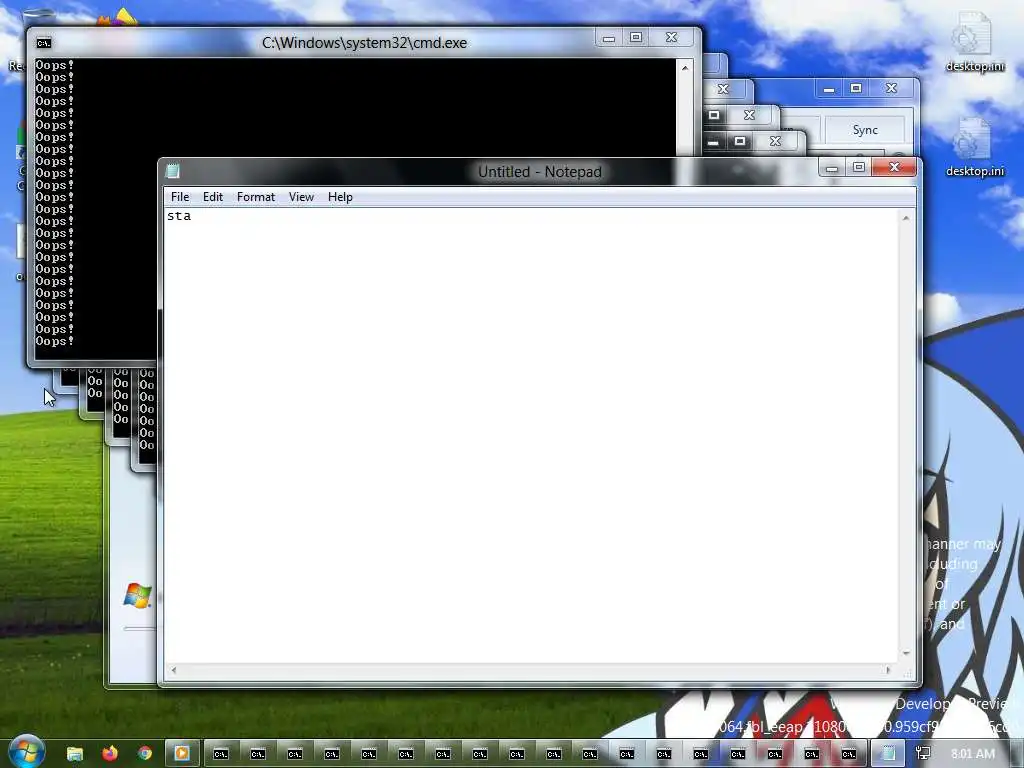Click Notepad's horizontal scrollbar left arrow

(174, 670)
